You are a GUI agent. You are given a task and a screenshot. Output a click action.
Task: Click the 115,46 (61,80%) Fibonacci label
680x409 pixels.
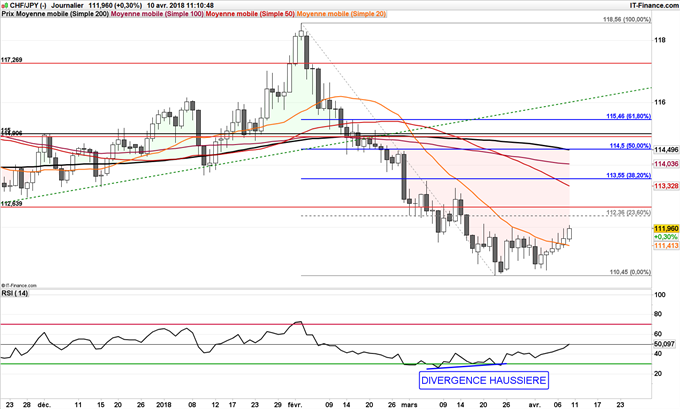click(x=628, y=116)
